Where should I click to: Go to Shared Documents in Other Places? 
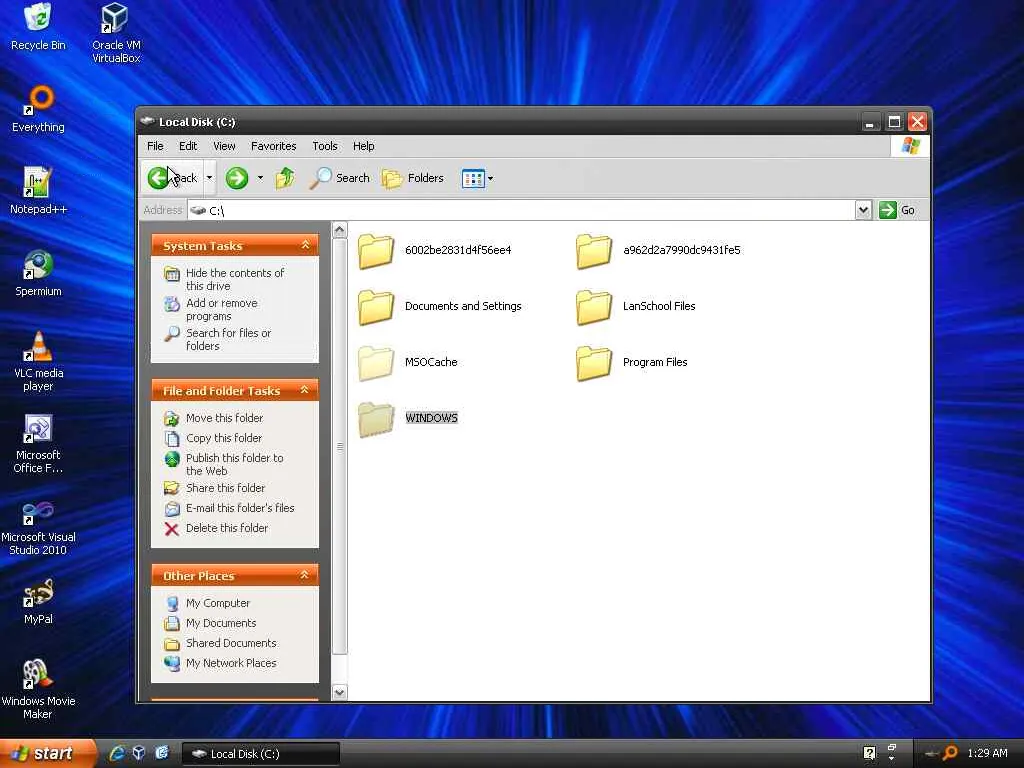coord(220,643)
